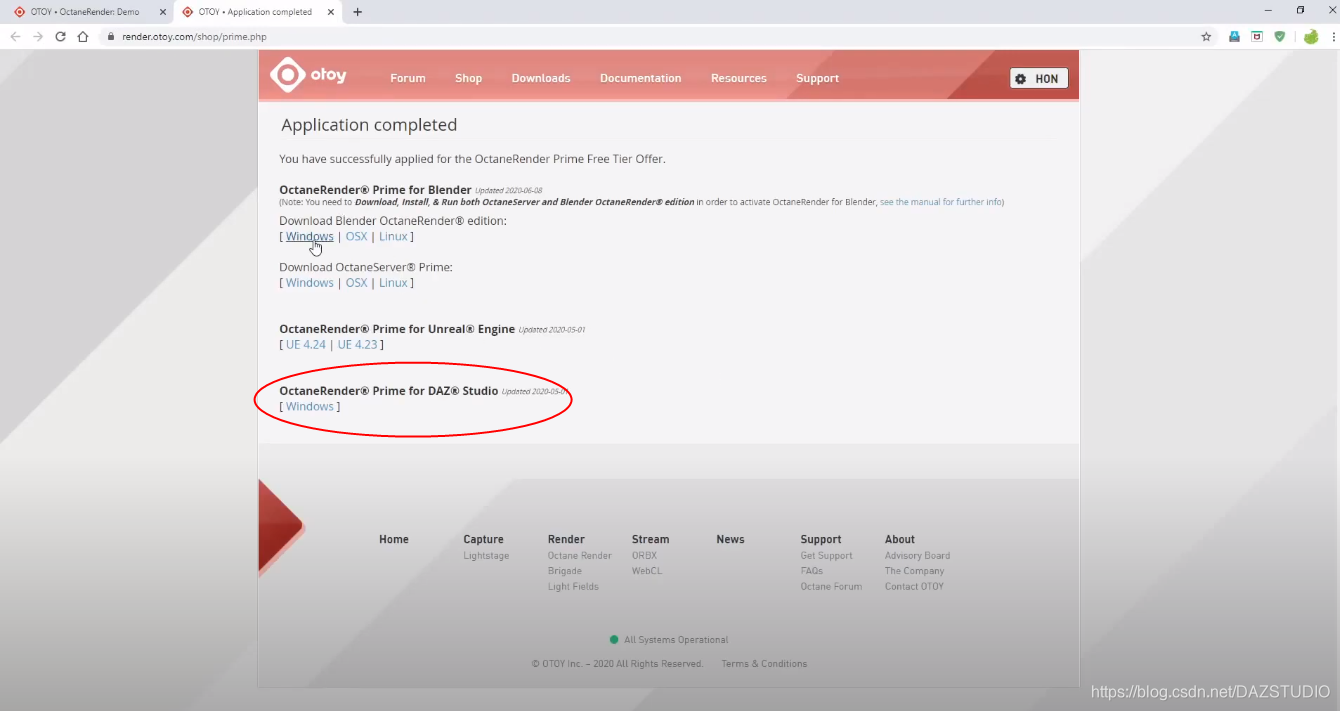Viewport: 1340px width, 711px height.
Task: Open the Shop menu item
Action: (x=468, y=78)
